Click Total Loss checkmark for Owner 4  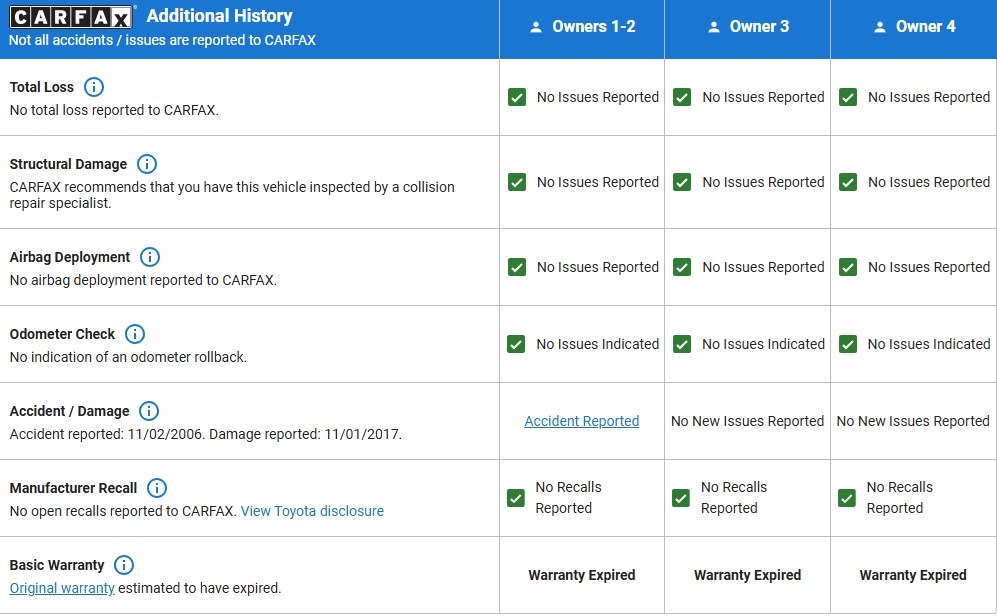(x=848, y=97)
